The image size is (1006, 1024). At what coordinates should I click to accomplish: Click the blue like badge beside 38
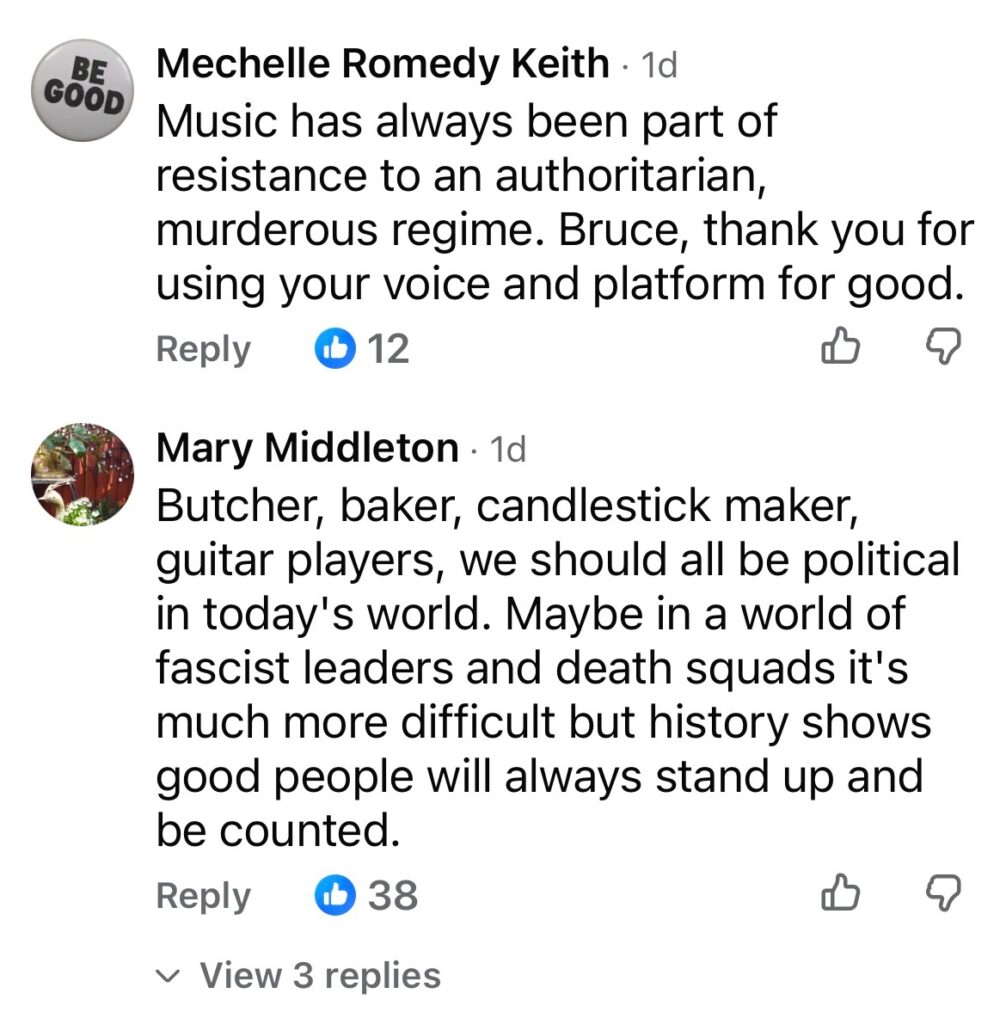[x=335, y=895]
